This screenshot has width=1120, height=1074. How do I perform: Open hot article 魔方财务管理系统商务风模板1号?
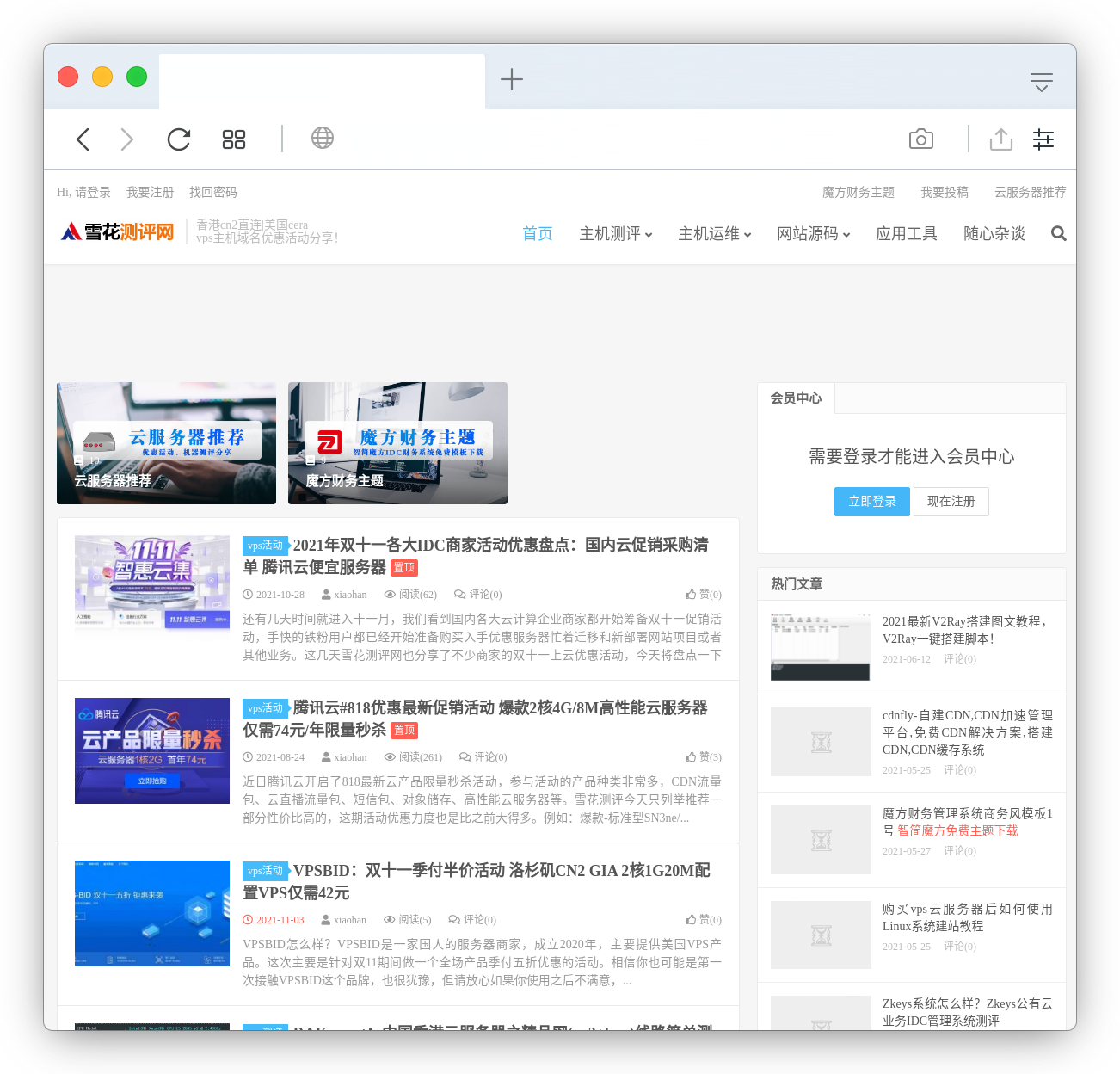pyautogui.click(x=968, y=822)
